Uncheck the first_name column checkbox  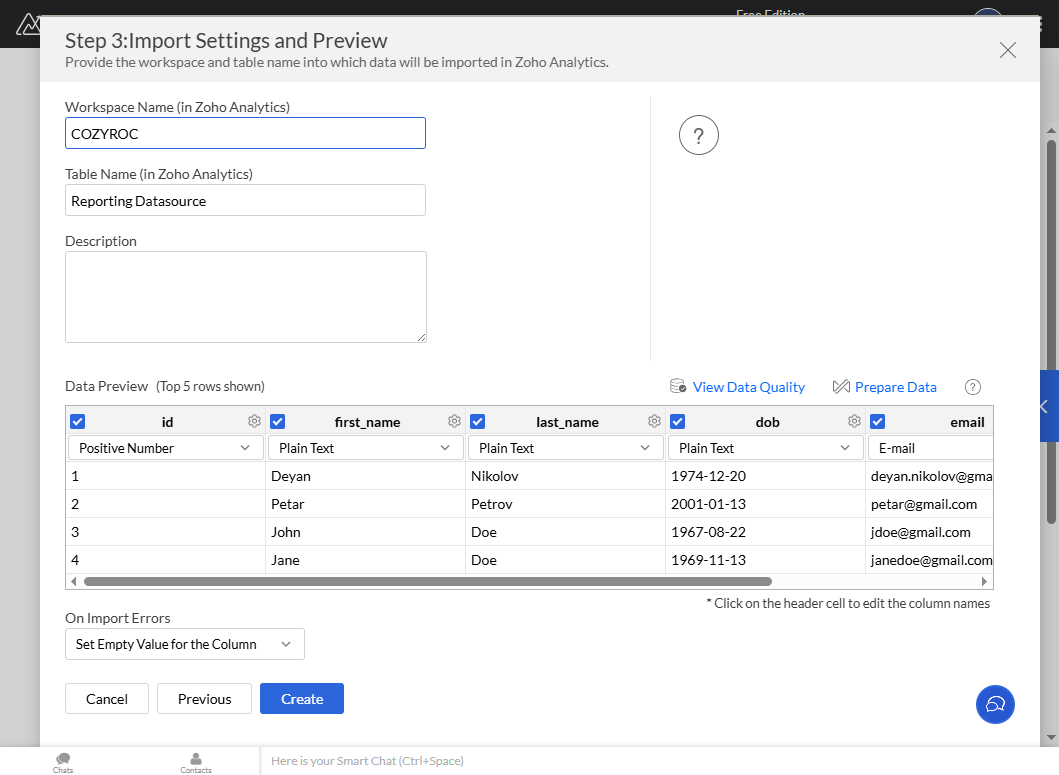(278, 422)
